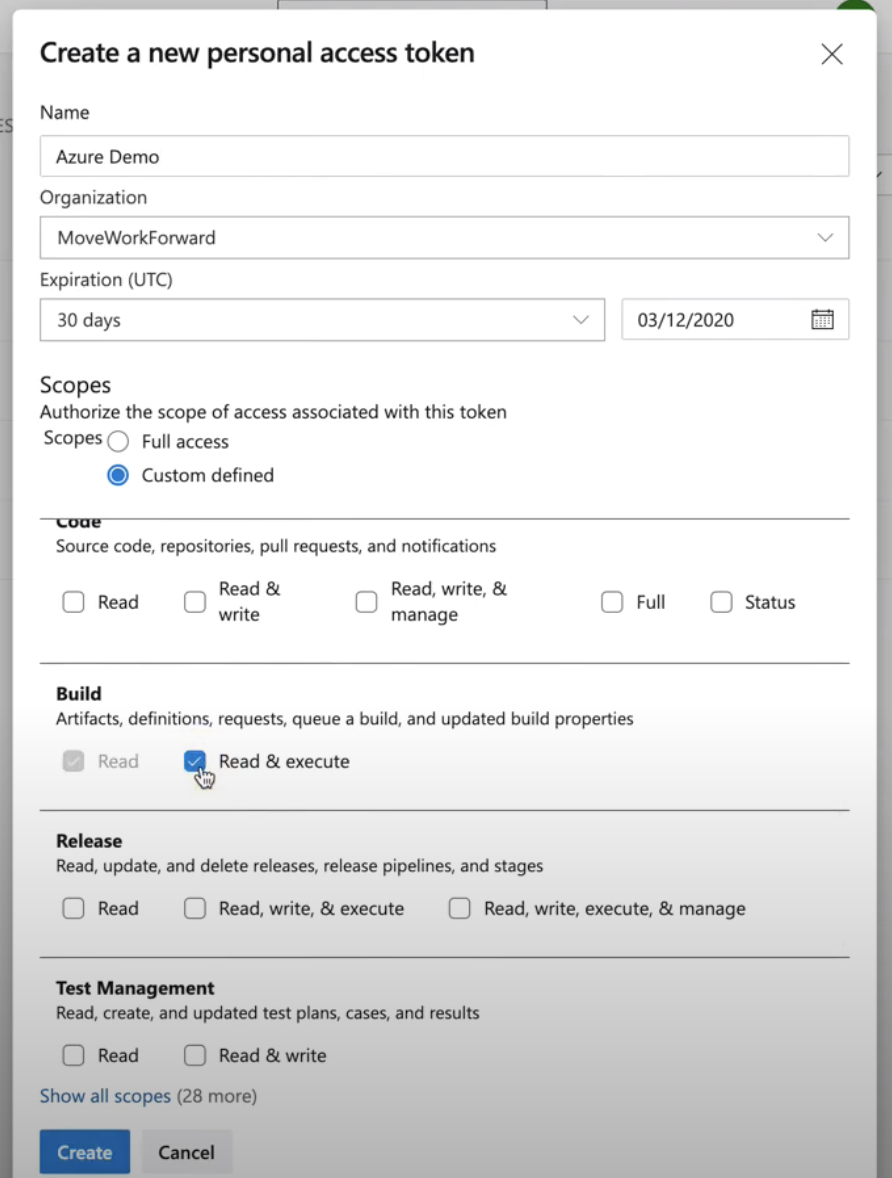The height and width of the screenshot is (1178, 892).
Task: Enable the Code Status checkbox
Action: pos(721,602)
